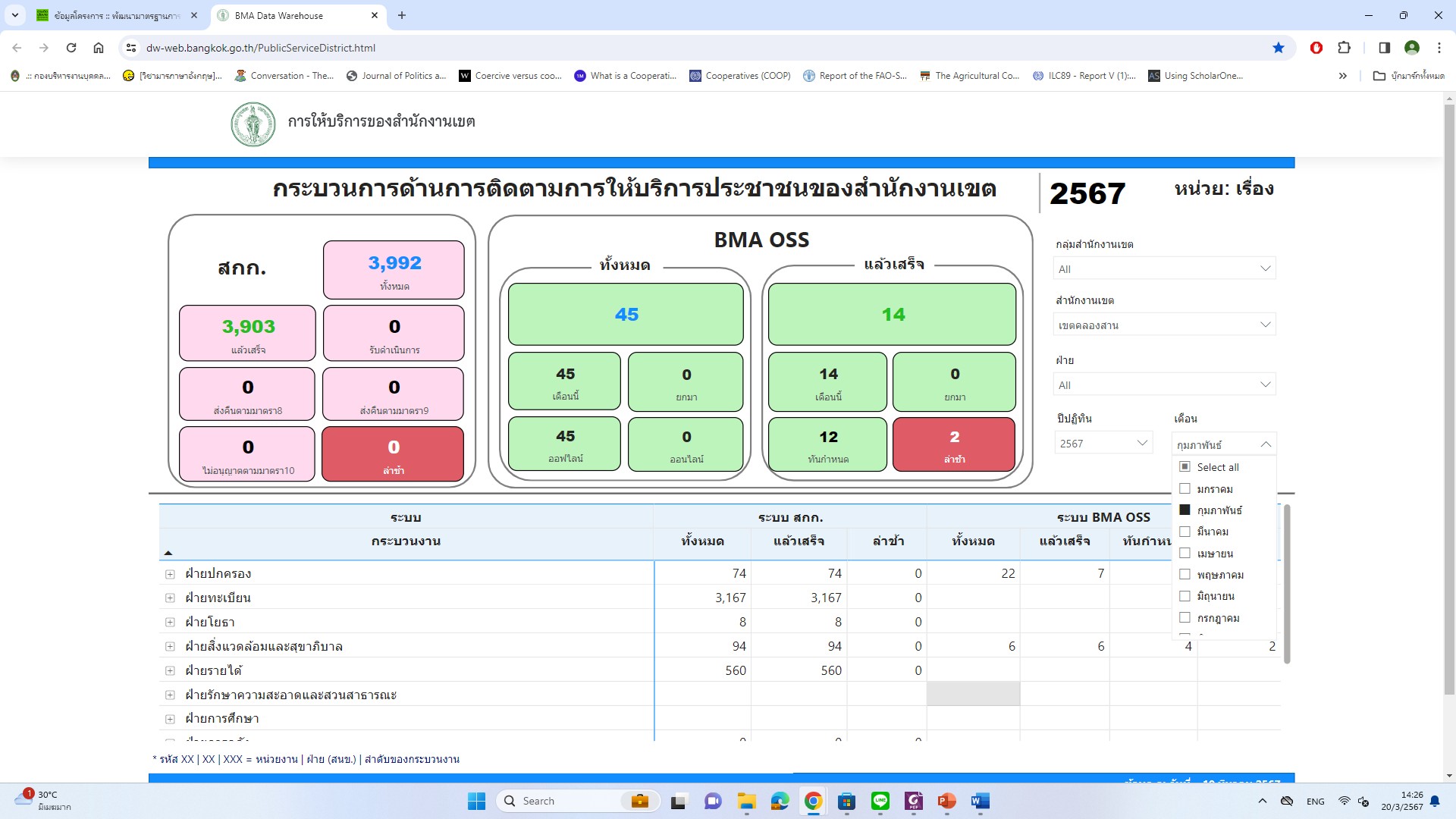
Task: Toggle the Select all checkbox
Action: click(1185, 467)
